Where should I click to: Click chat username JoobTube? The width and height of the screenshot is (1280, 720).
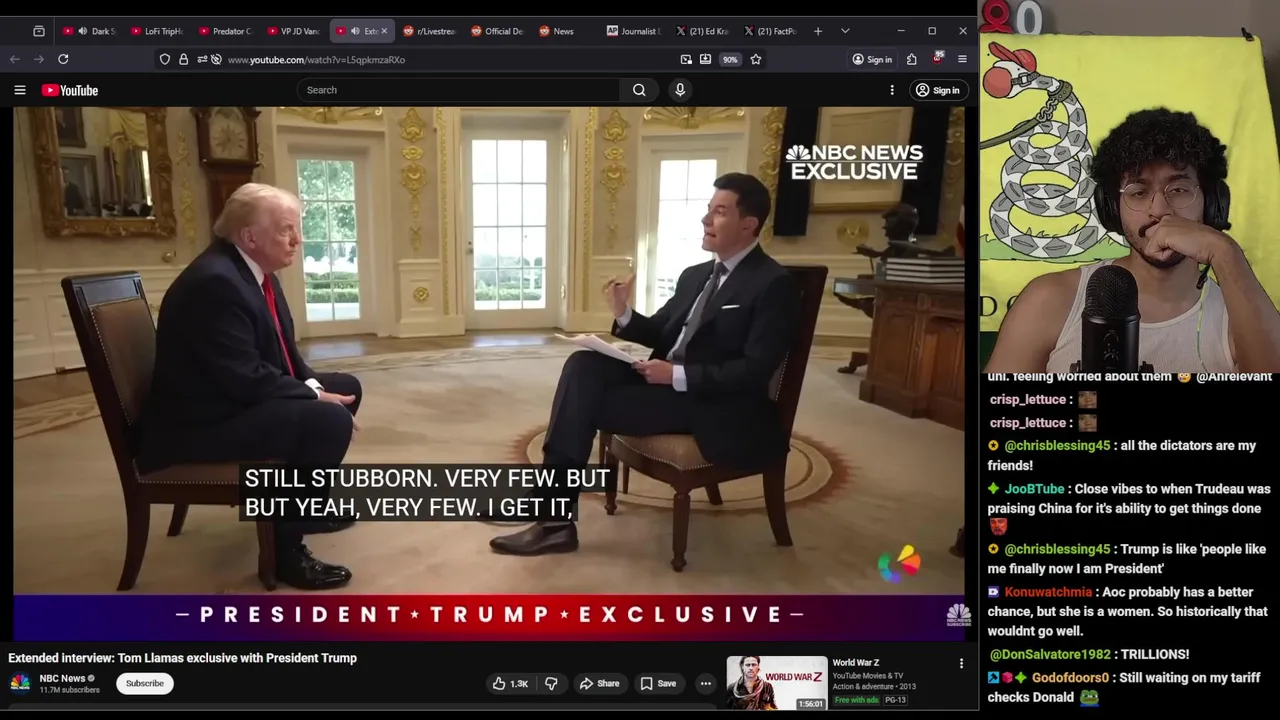click(1034, 489)
